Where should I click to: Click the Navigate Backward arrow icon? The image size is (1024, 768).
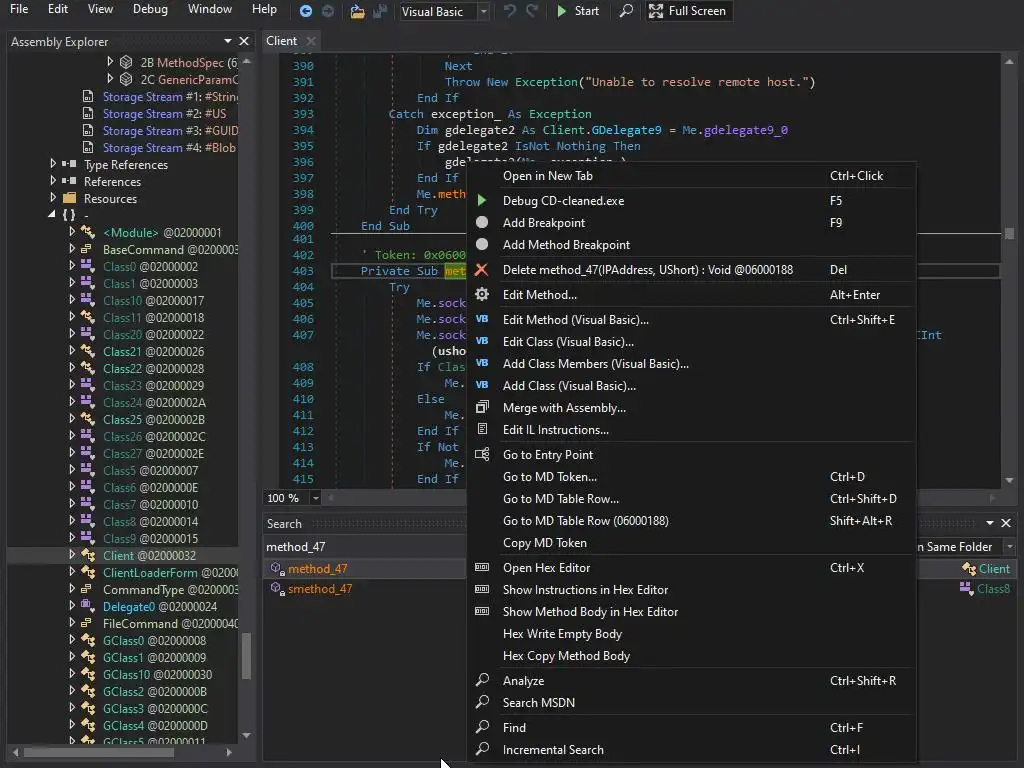point(306,11)
